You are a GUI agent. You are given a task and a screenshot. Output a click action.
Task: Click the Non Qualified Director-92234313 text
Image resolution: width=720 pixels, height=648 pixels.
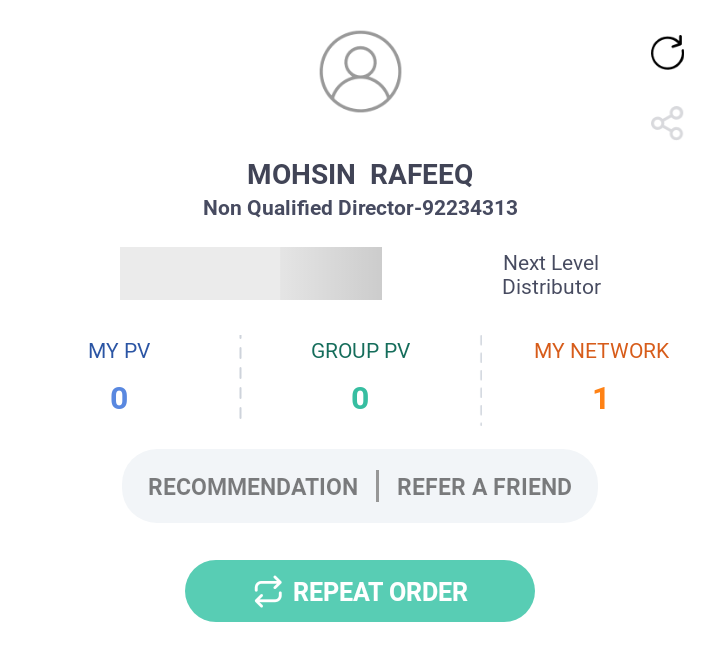pos(360,208)
